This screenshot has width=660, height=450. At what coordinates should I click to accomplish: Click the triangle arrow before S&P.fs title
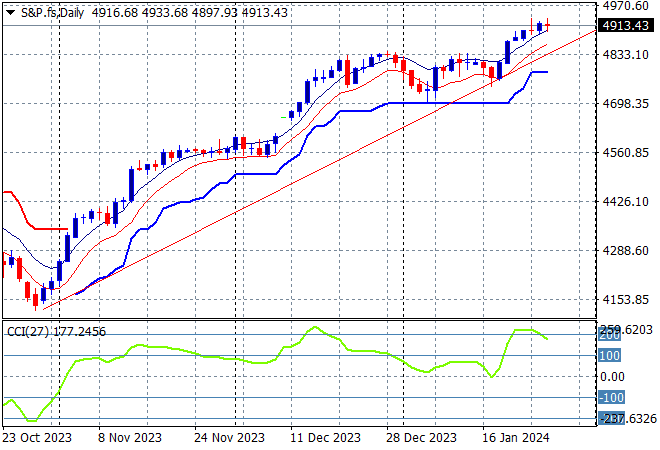point(10,12)
